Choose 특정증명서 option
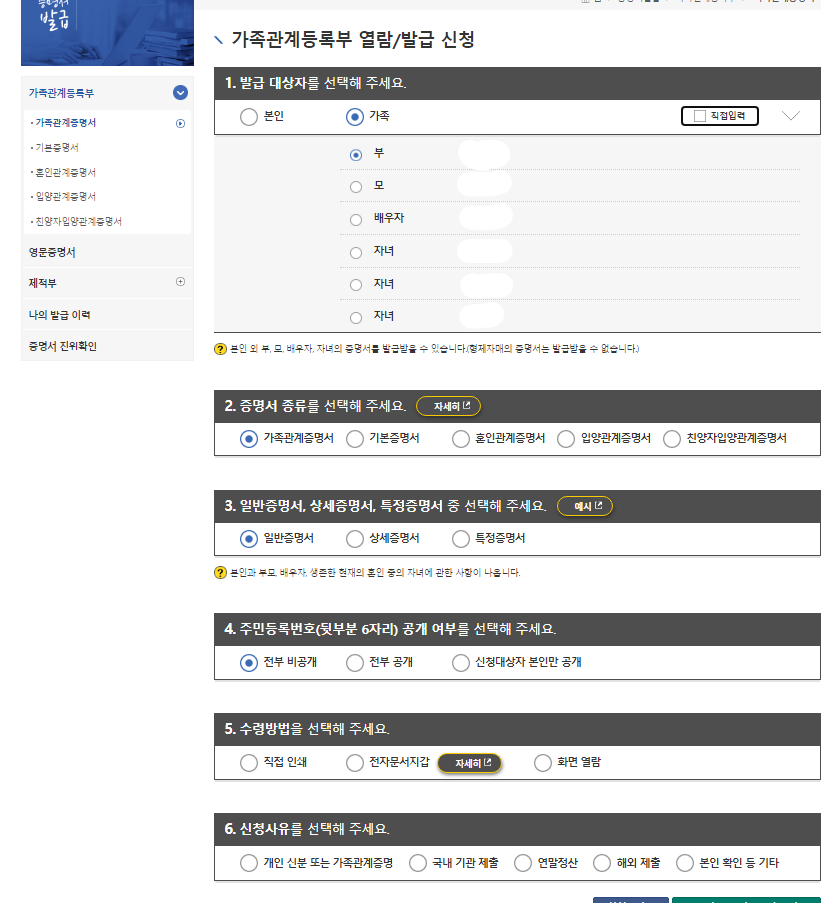834x903 pixels. 461,539
